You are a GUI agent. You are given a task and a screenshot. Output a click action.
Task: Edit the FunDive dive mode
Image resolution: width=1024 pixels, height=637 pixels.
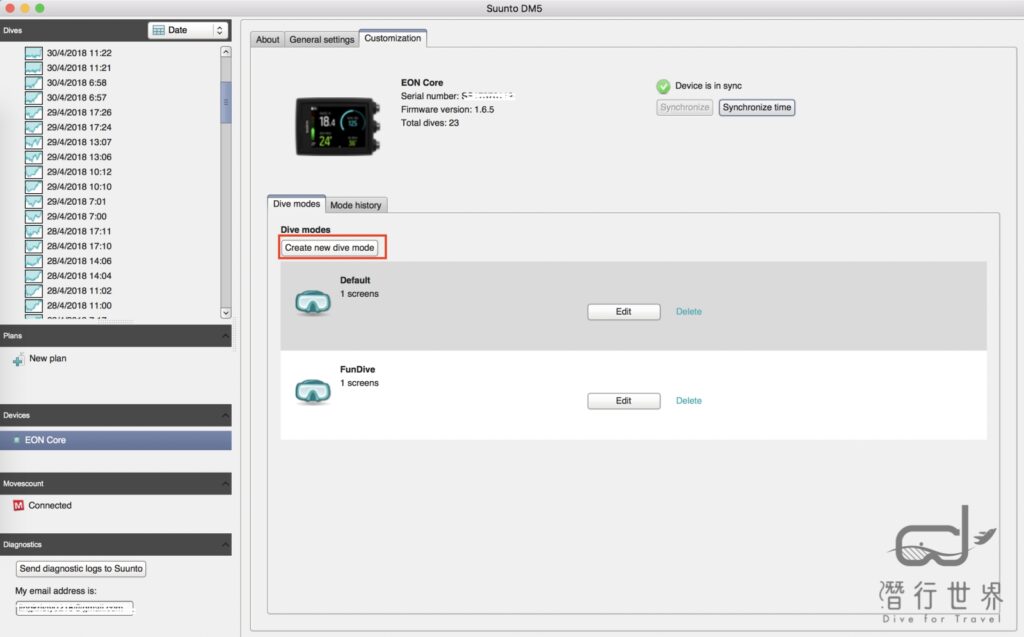tap(624, 400)
